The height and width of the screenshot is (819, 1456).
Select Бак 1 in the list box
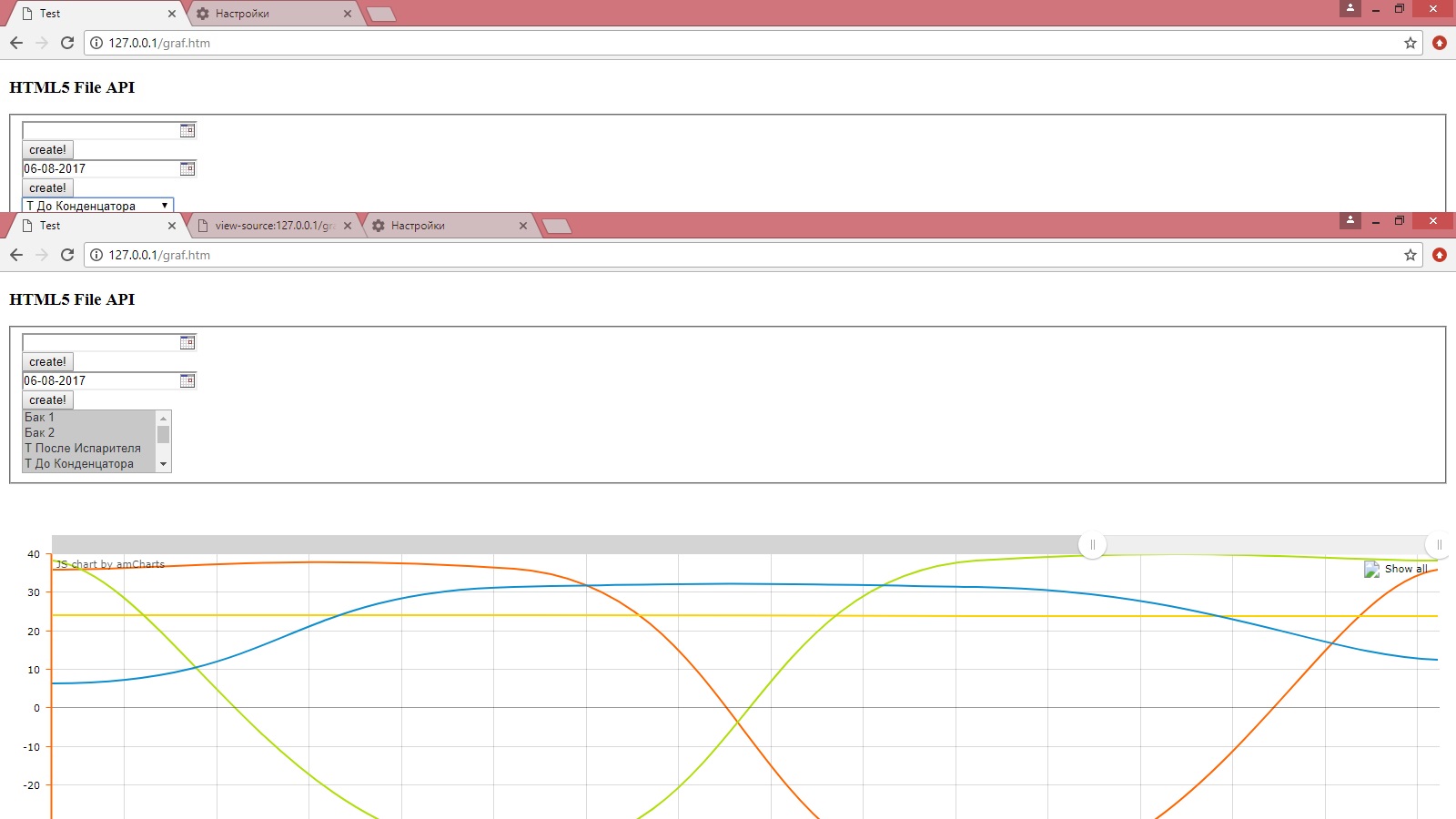click(x=89, y=418)
